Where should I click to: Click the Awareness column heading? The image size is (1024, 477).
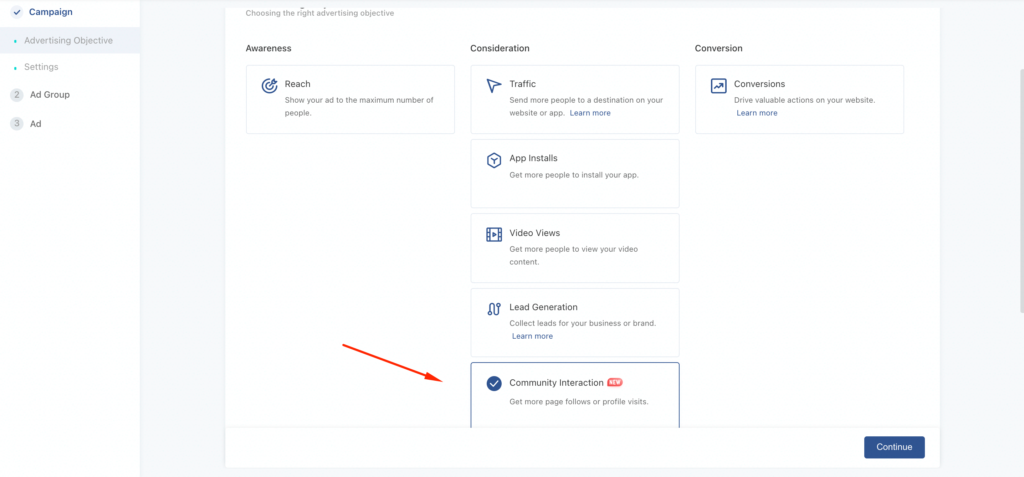[x=268, y=48]
